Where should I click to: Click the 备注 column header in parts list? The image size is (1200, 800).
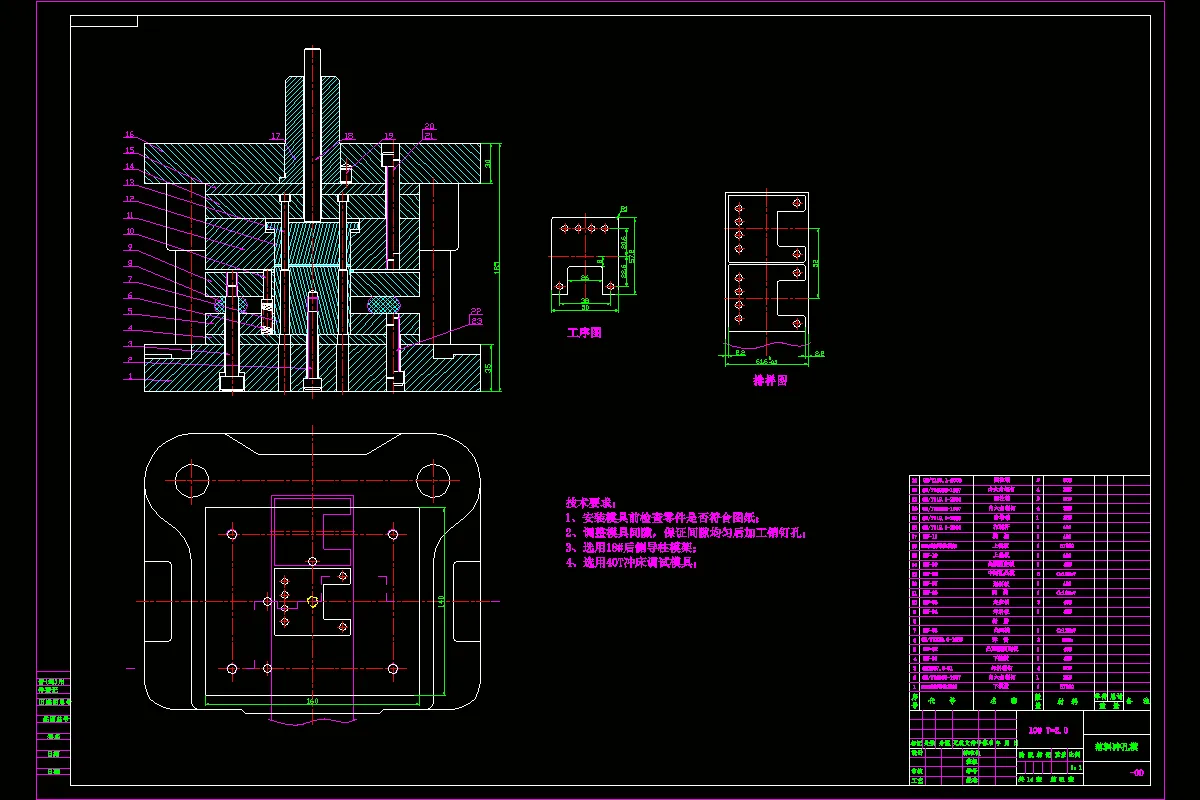[1139, 703]
